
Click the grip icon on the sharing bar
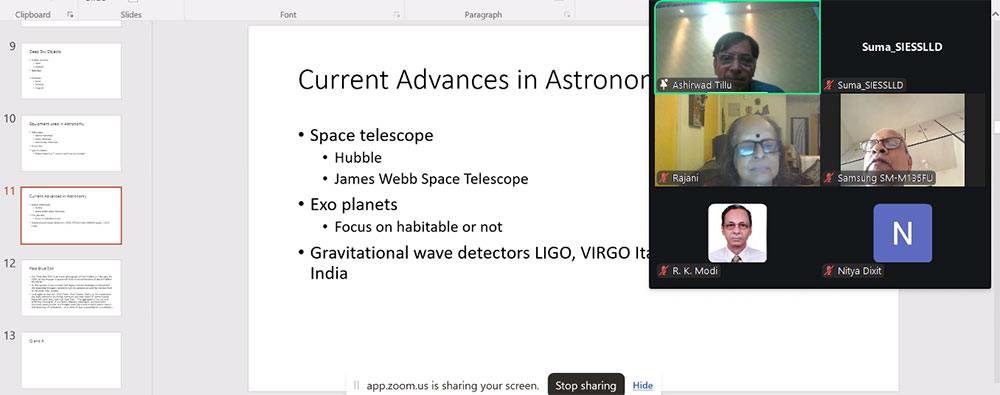(356, 385)
